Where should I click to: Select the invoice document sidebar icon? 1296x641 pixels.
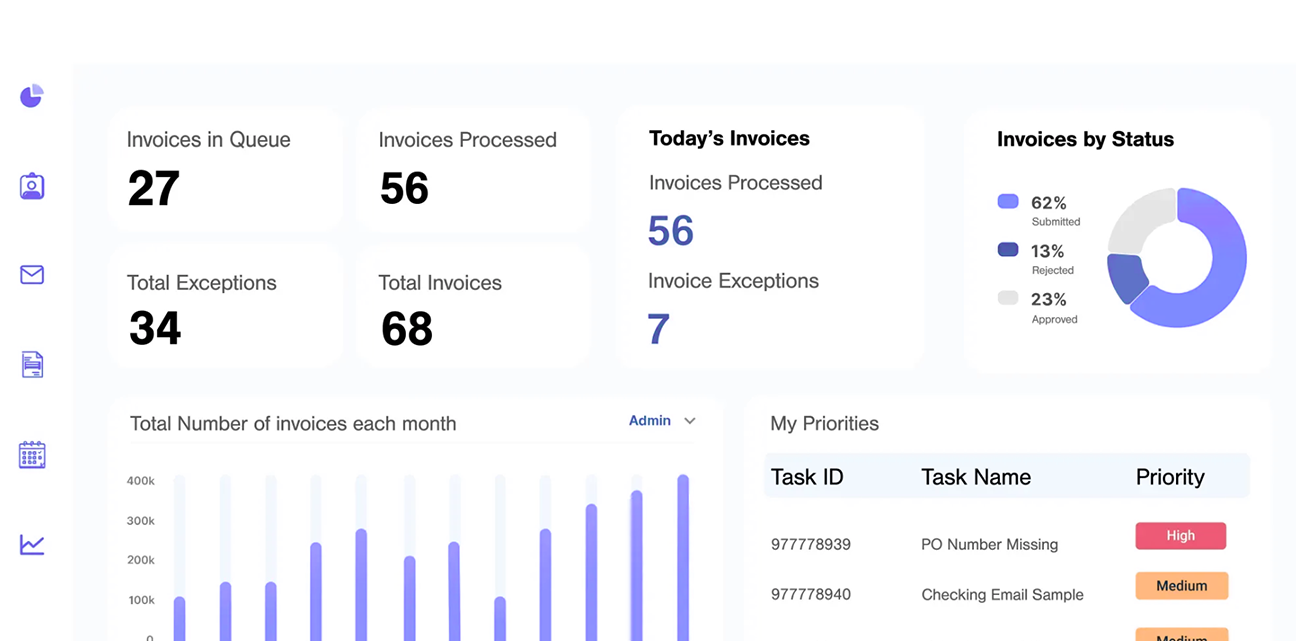pos(32,365)
